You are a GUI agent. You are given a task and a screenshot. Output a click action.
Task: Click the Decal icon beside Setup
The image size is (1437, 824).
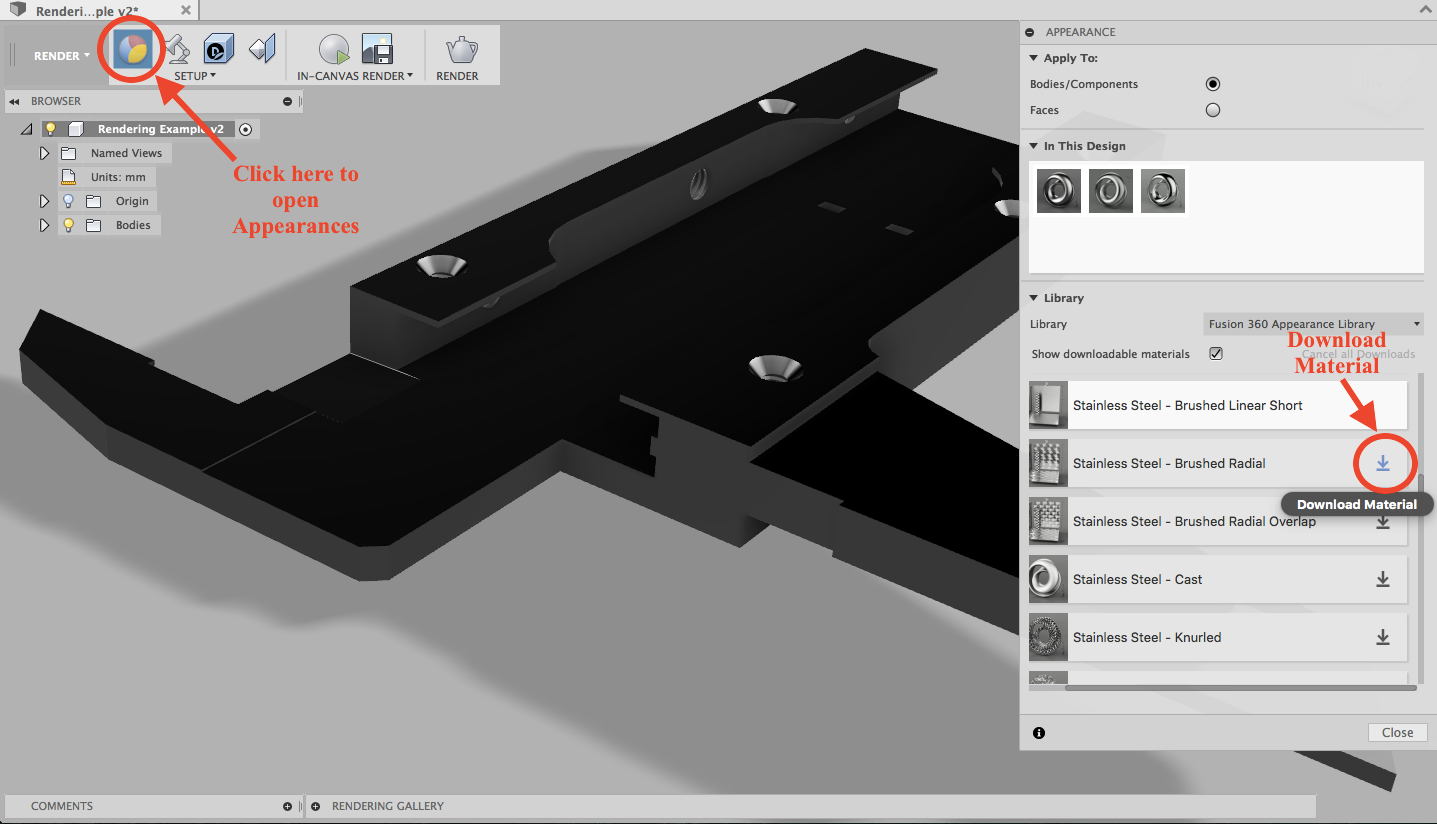pos(262,48)
